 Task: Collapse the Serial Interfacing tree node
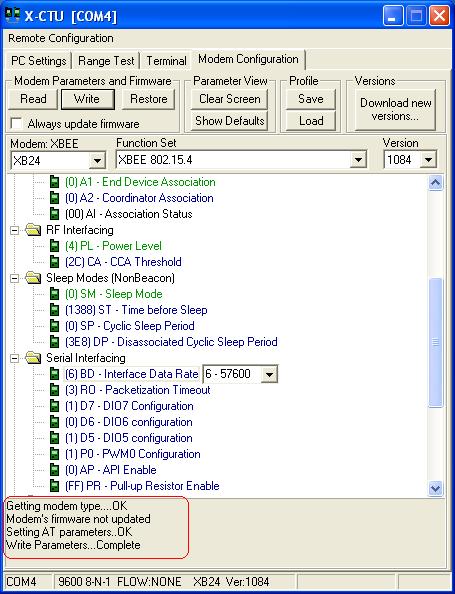tap(14, 358)
